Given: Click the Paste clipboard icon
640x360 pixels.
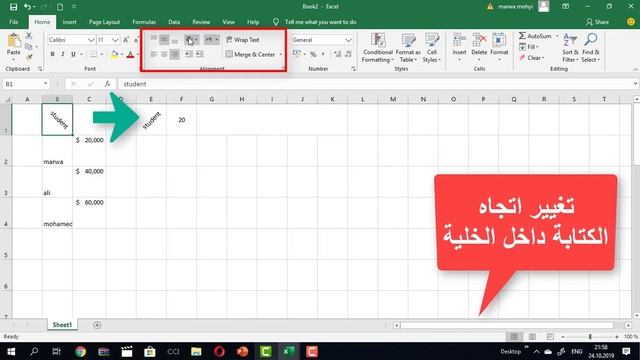Looking at the screenshot, I should click(x=14, y=41).
